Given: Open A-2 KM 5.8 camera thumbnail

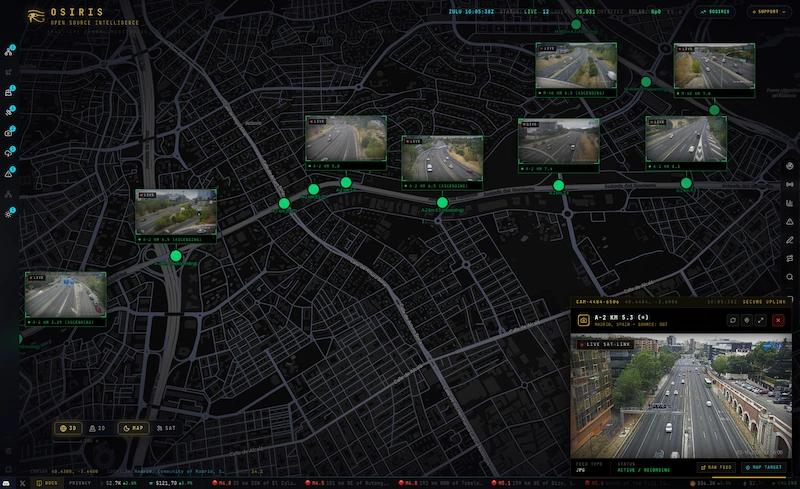Looking at the screenshot, I should click(346, 143).
